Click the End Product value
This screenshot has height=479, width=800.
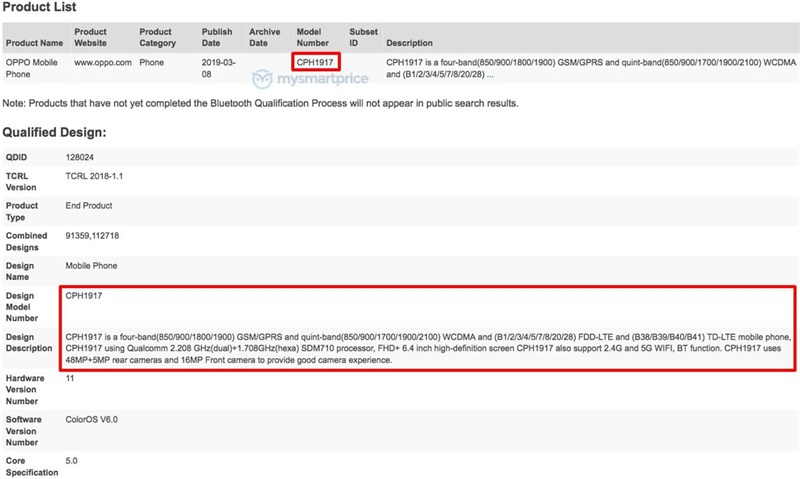pyautogui.click(x=89, y=206)
